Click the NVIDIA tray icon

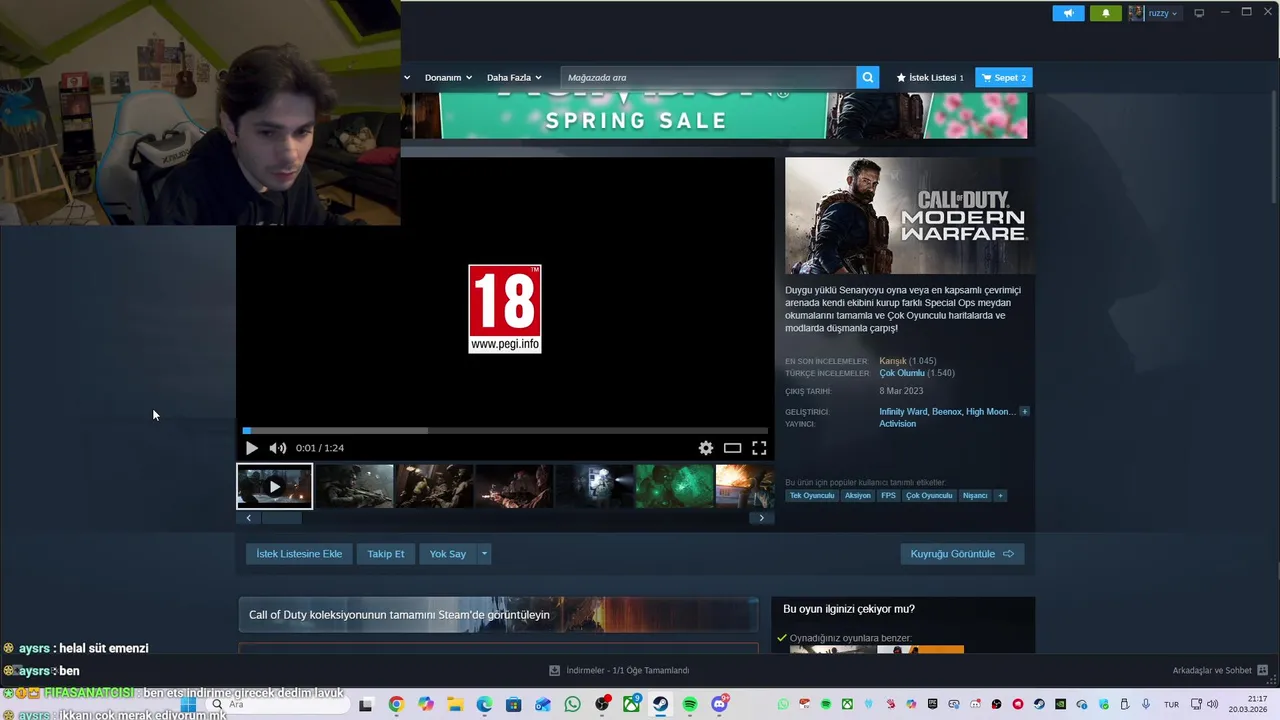click(x=1060, y=704)
